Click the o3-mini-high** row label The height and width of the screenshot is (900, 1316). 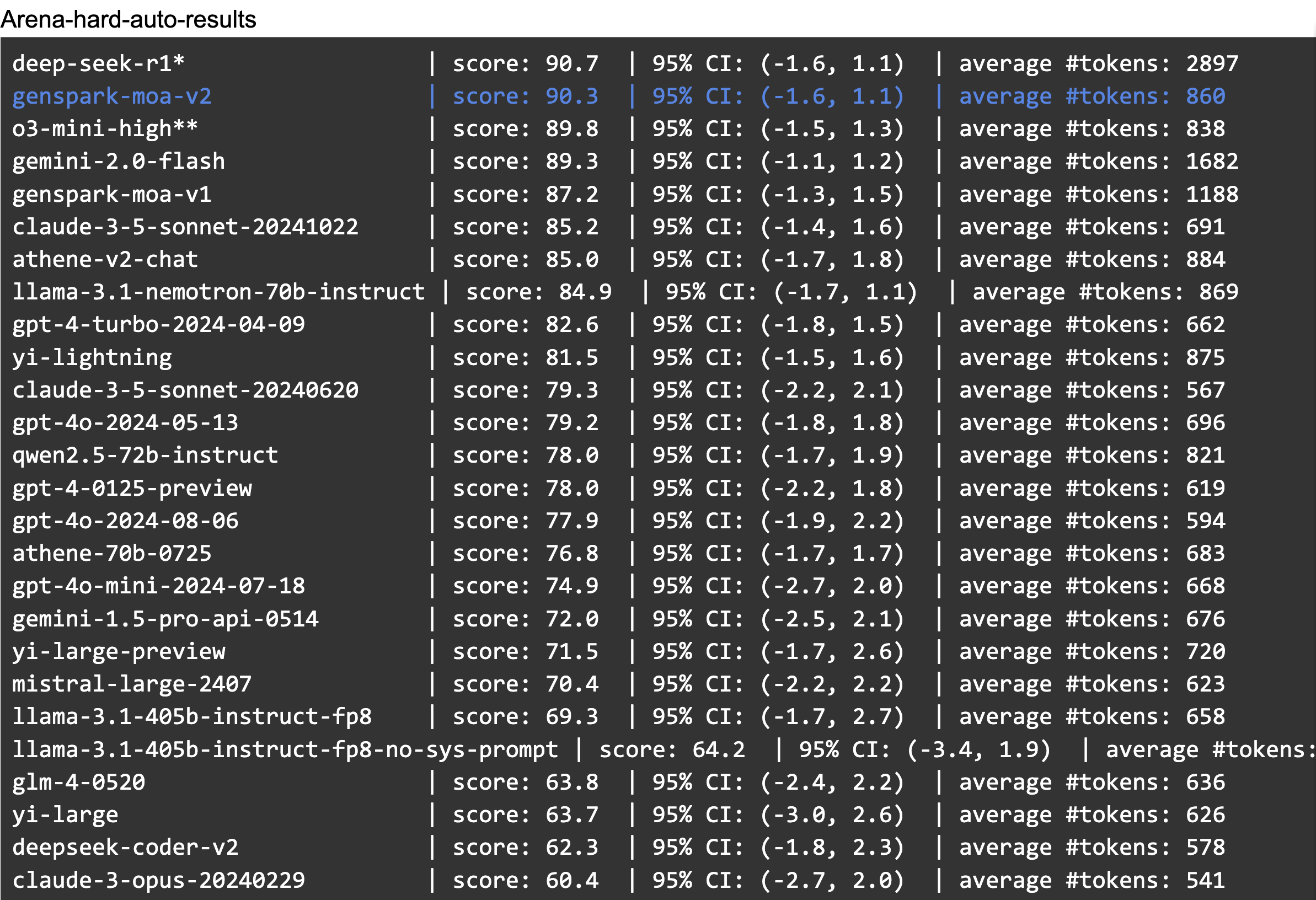105,128
